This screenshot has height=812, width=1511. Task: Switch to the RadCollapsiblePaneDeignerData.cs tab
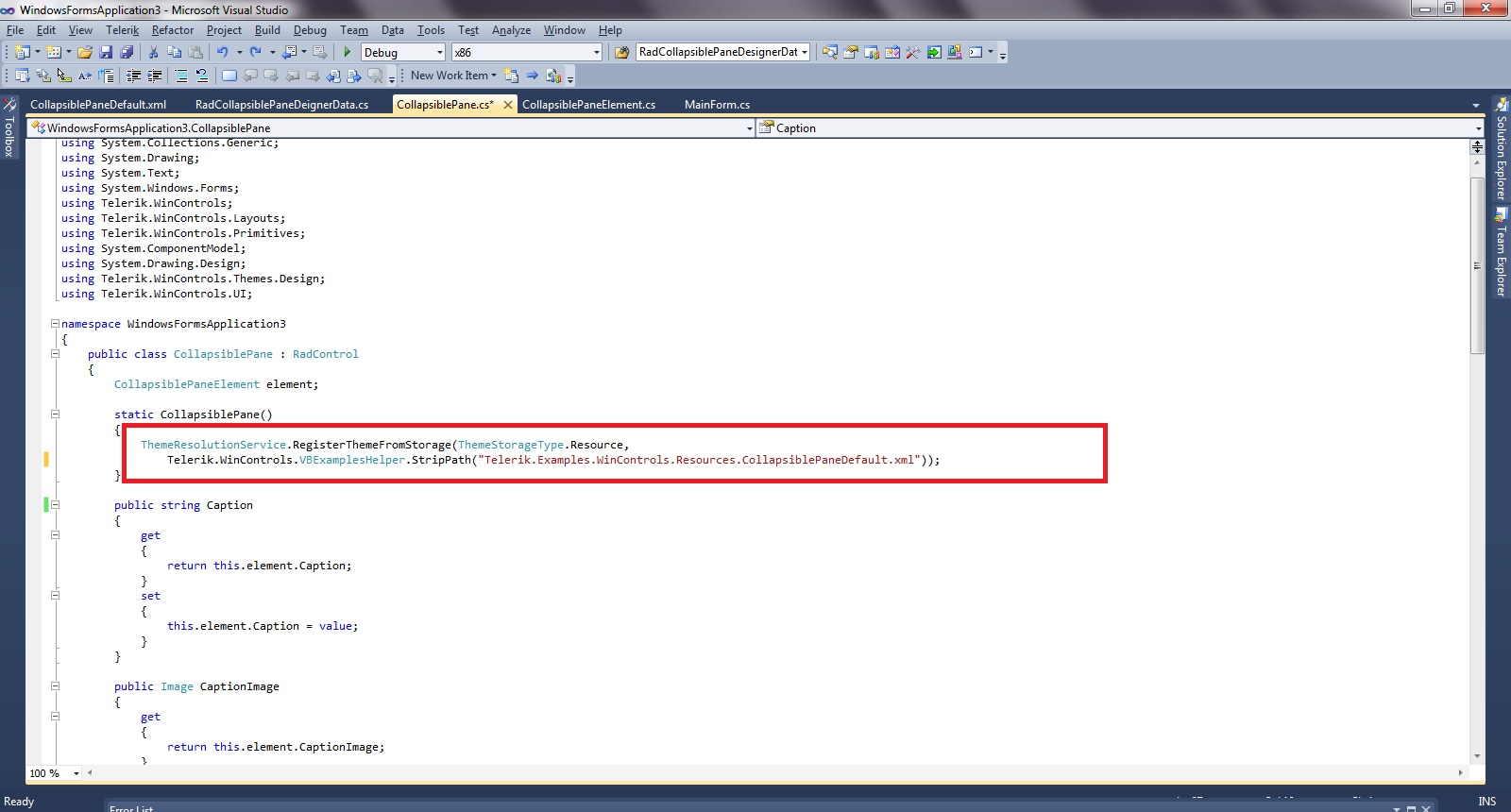point(282,104)
